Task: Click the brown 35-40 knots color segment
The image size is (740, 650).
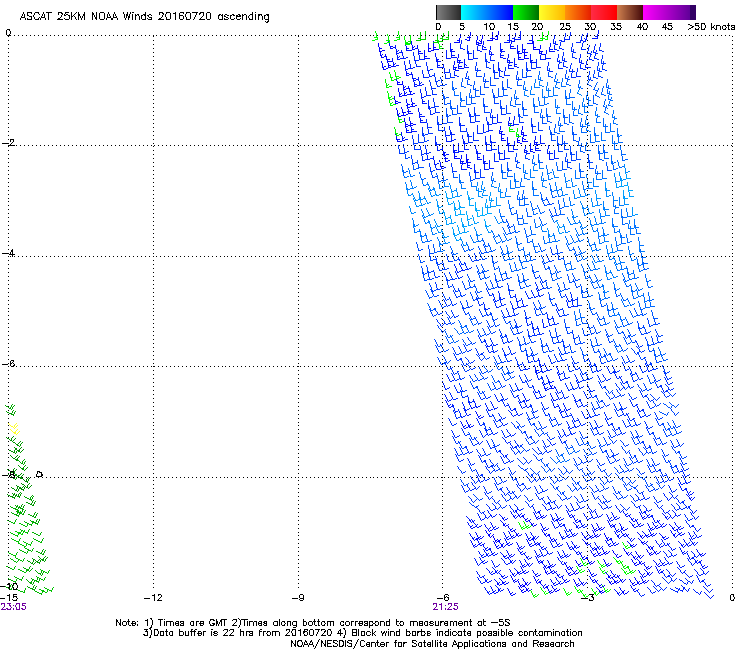Action: coord(630,12)
